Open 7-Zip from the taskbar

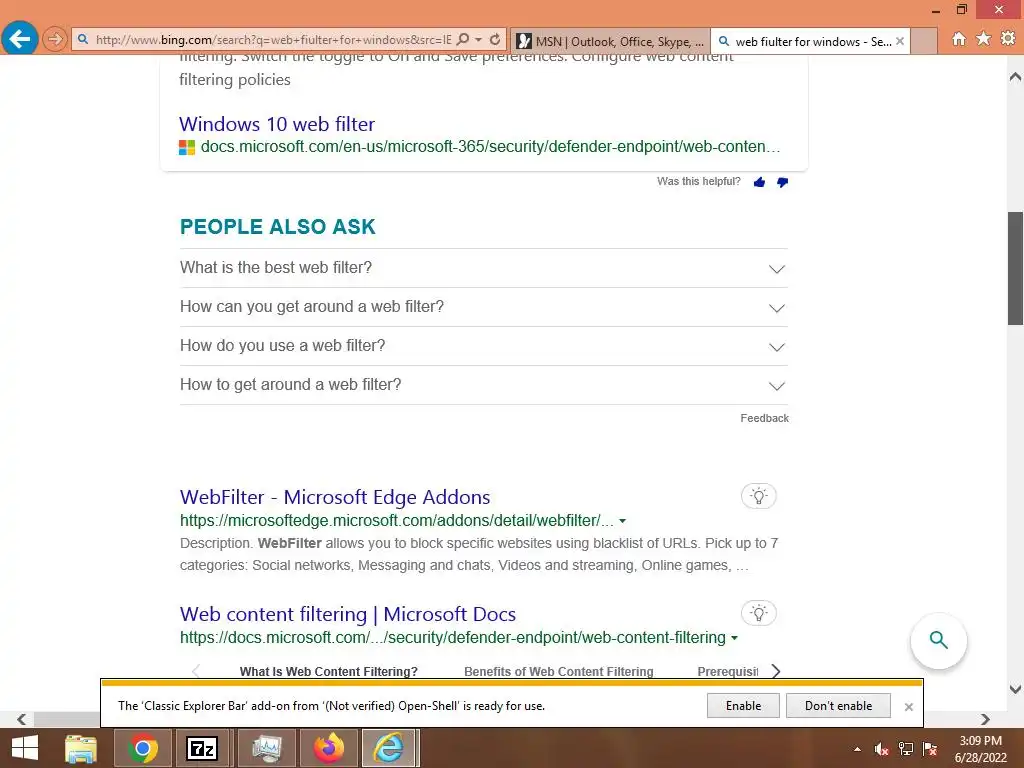click(x=202, y=748)
